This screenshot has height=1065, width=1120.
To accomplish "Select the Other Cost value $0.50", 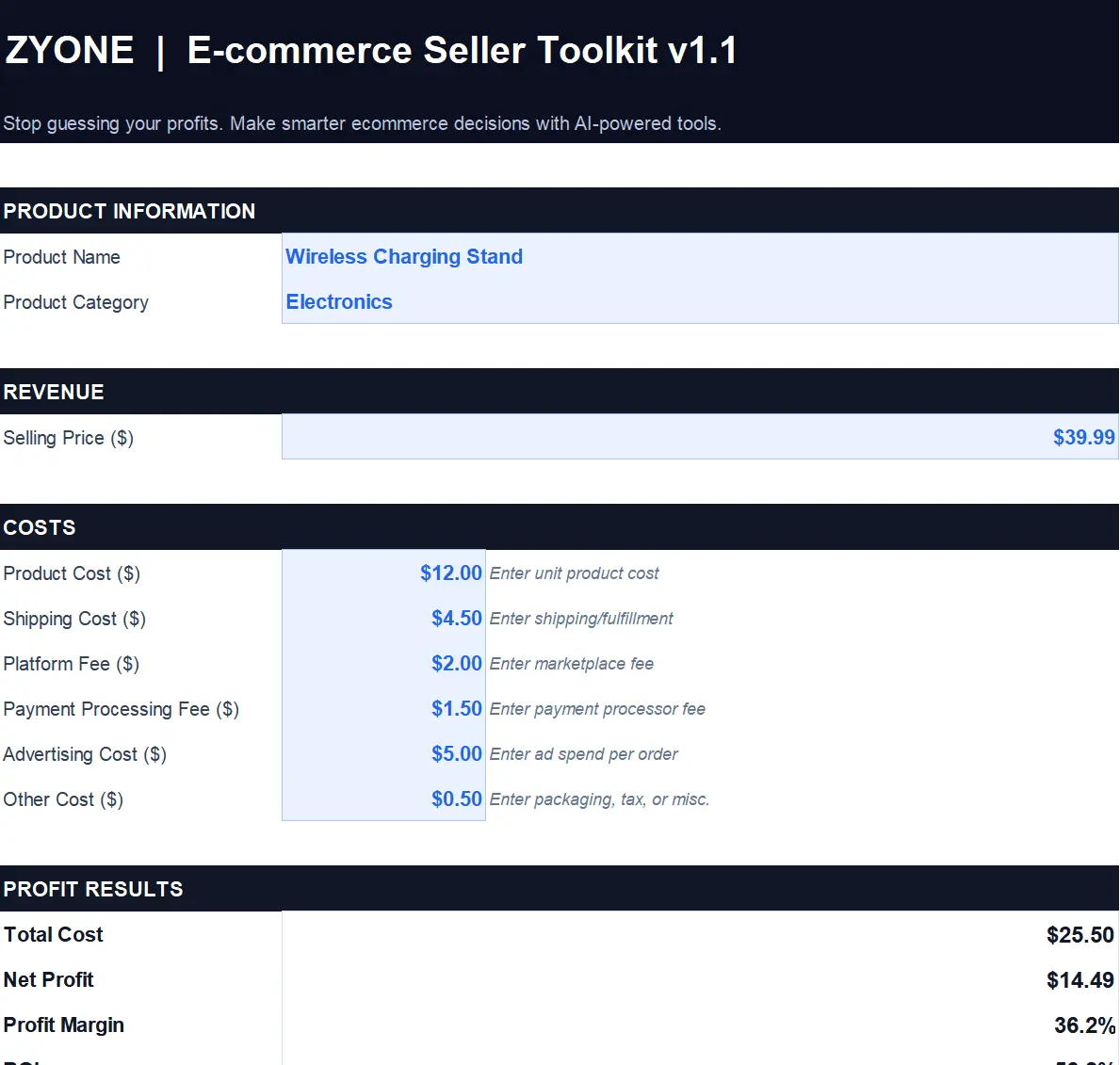I will [457, 799].
